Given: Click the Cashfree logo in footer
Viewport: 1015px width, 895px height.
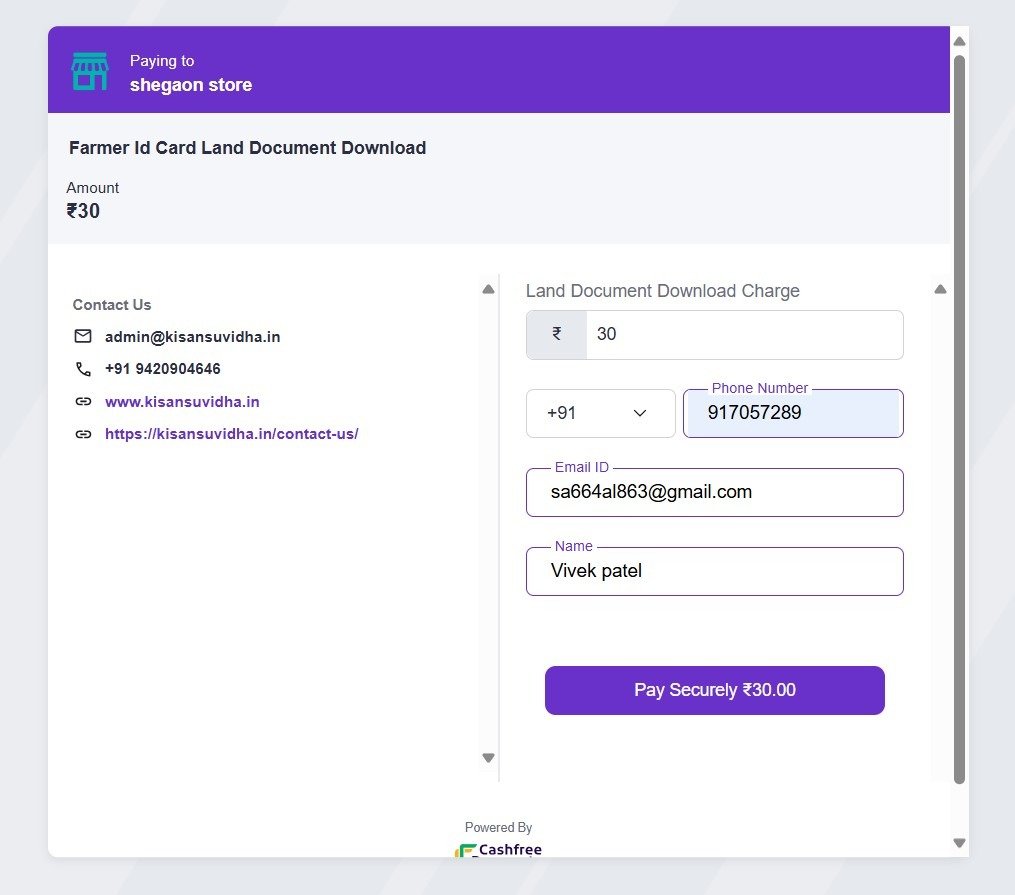Looking at the screenshot, I should (x=498, y=850).
